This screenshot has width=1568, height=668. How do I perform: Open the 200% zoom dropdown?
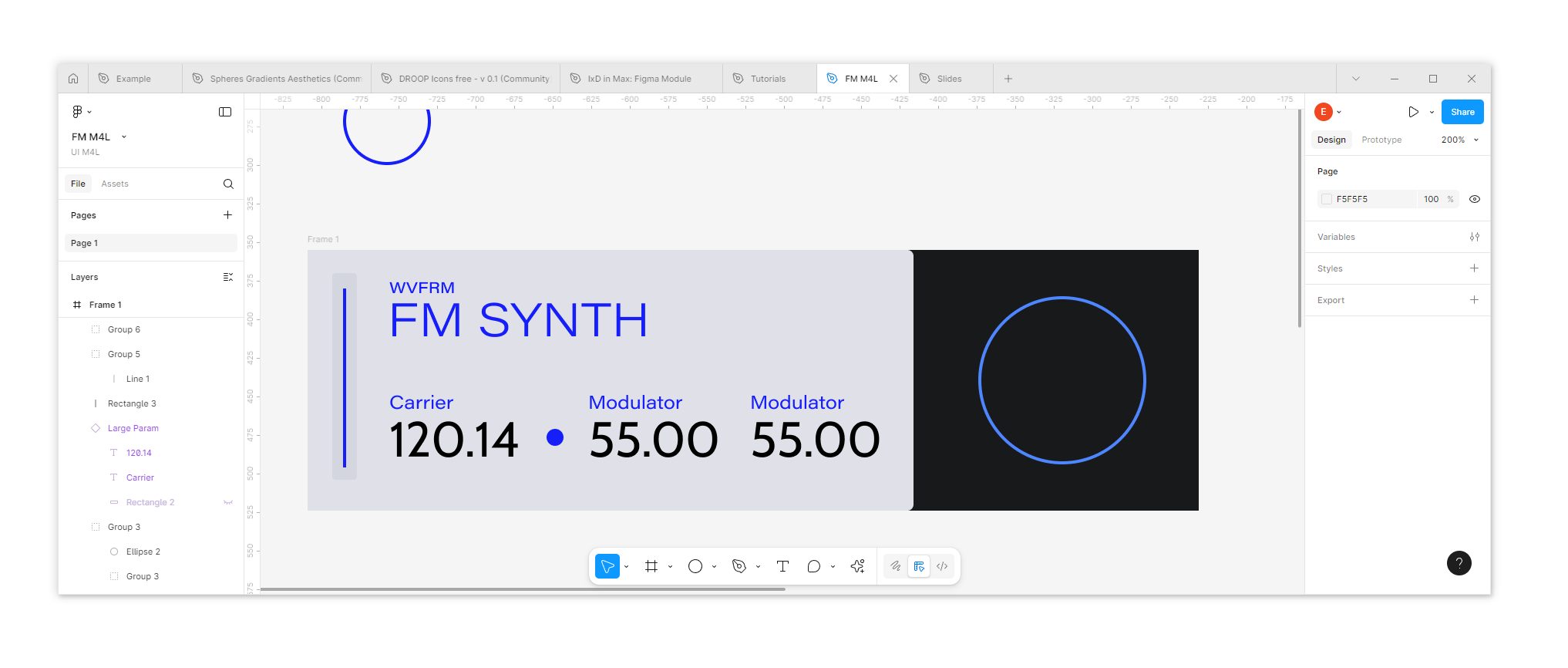coord(1460,140)
